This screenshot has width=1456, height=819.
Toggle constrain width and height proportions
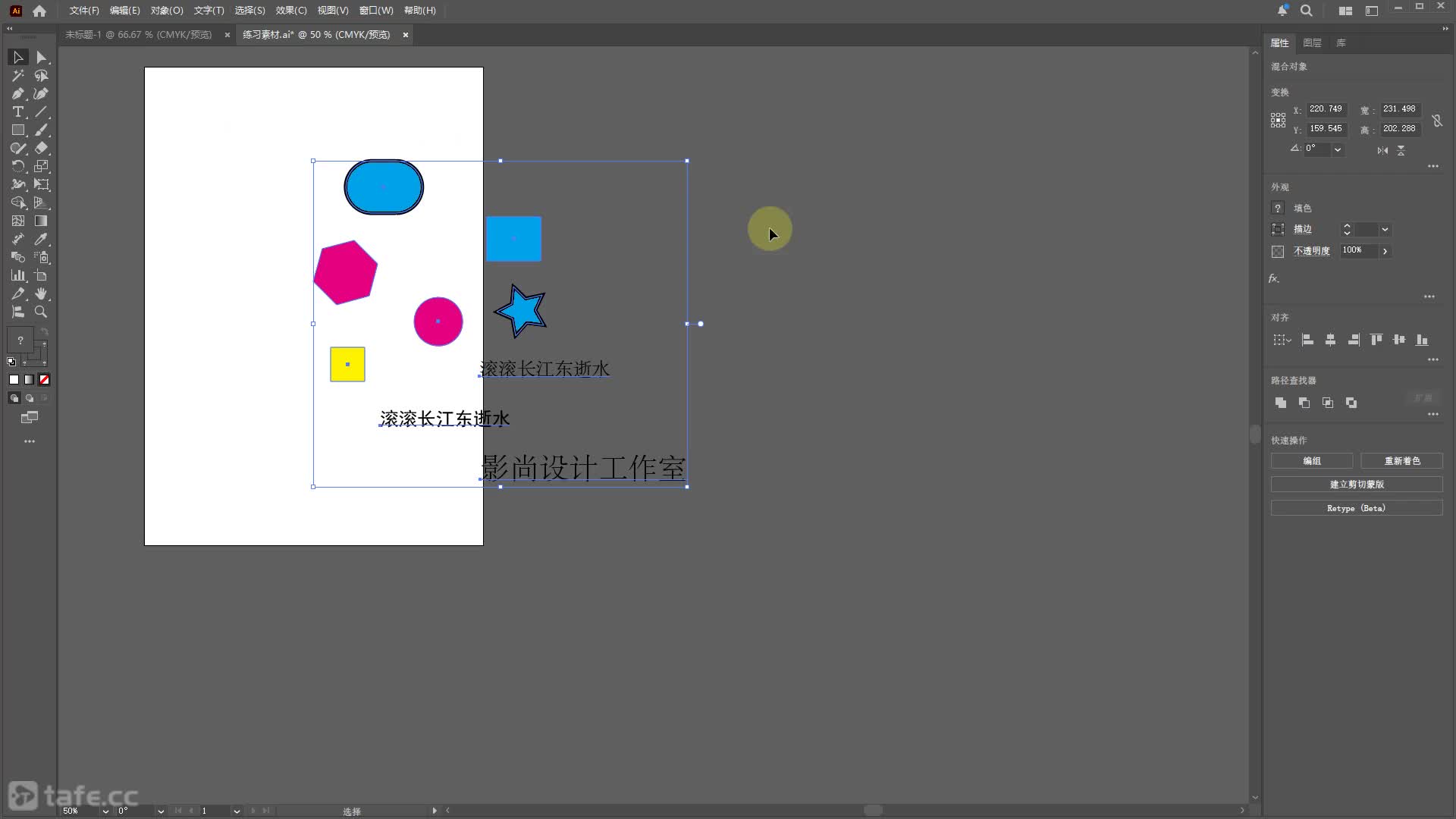pyautogui.click(x=1437, y=121)
